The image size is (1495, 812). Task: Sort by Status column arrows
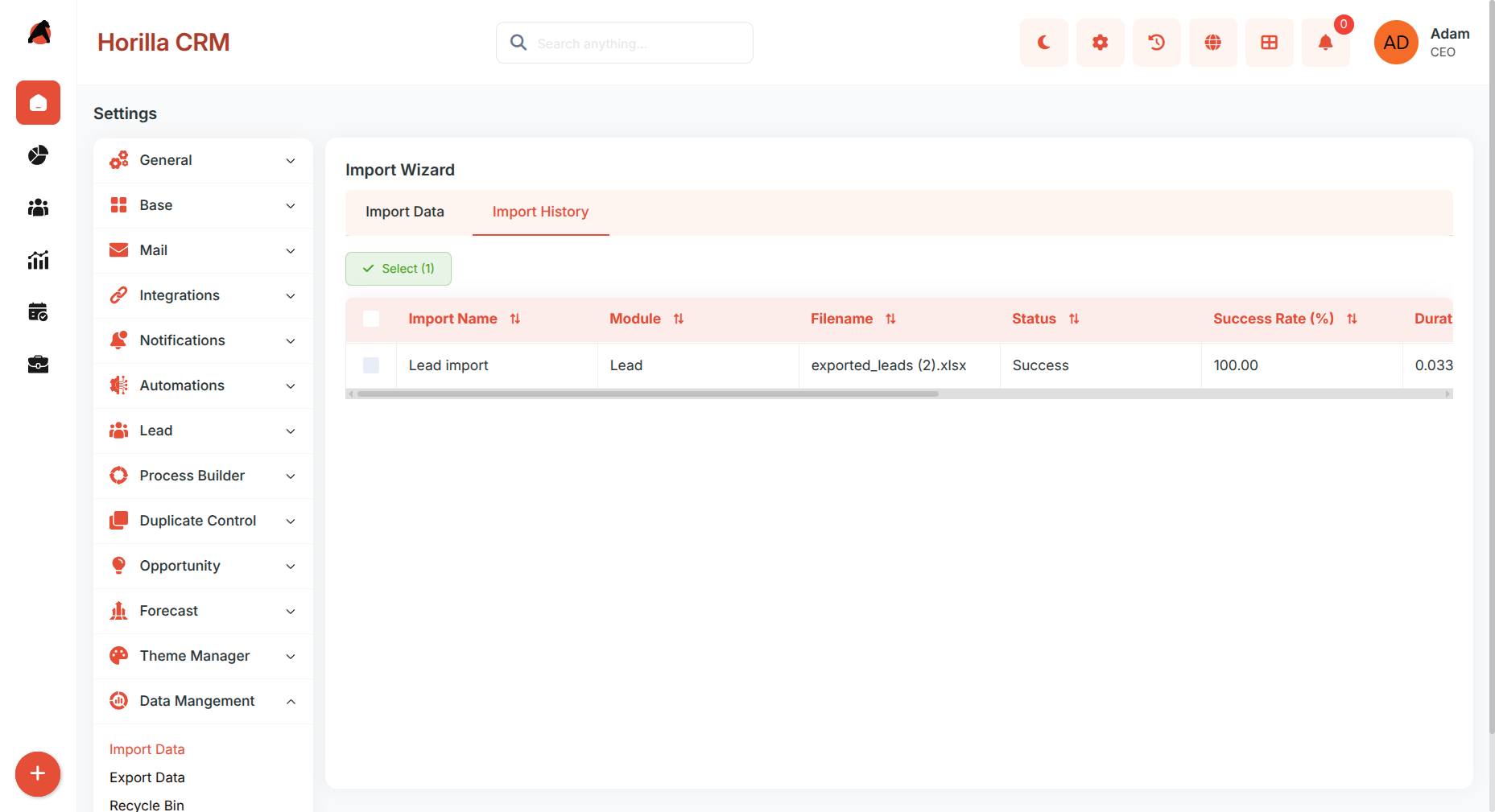point(1074,319)
